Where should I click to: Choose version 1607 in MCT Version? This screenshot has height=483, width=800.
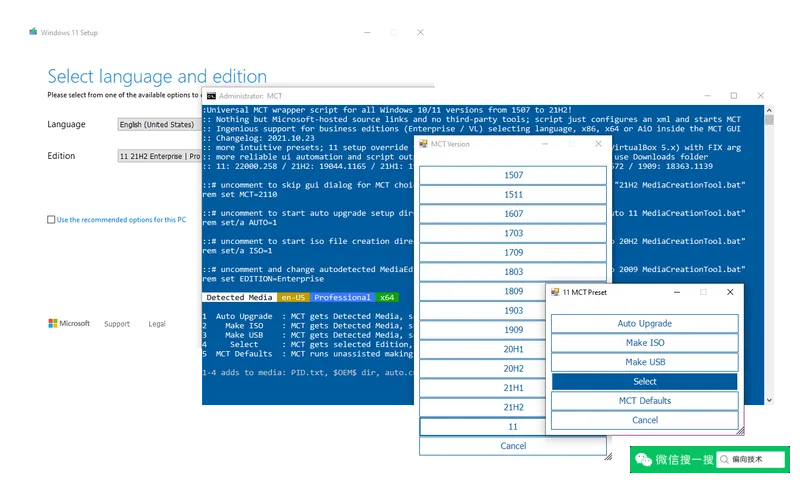pyautogui.click(x=513, y=214)
